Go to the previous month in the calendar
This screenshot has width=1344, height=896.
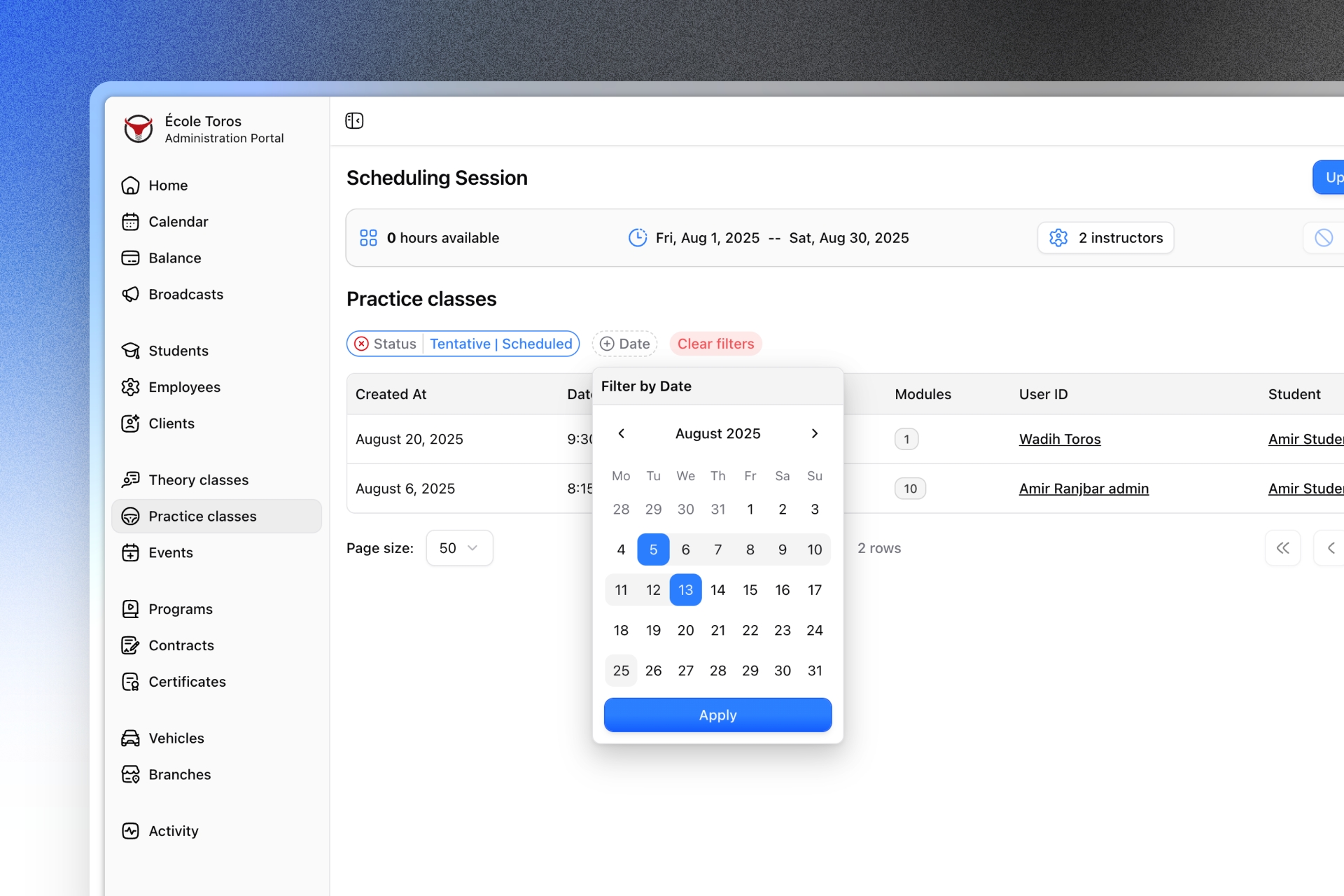click(x=621, y=433)
